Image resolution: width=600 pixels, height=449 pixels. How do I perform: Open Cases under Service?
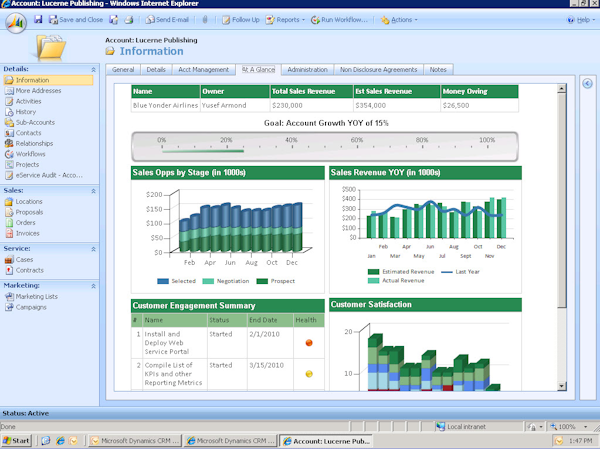coord(25,259)
